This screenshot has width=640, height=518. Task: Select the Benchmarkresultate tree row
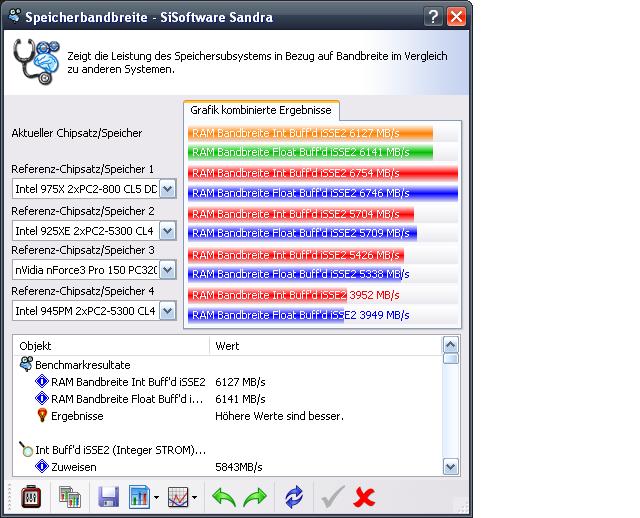click(82, 365)
